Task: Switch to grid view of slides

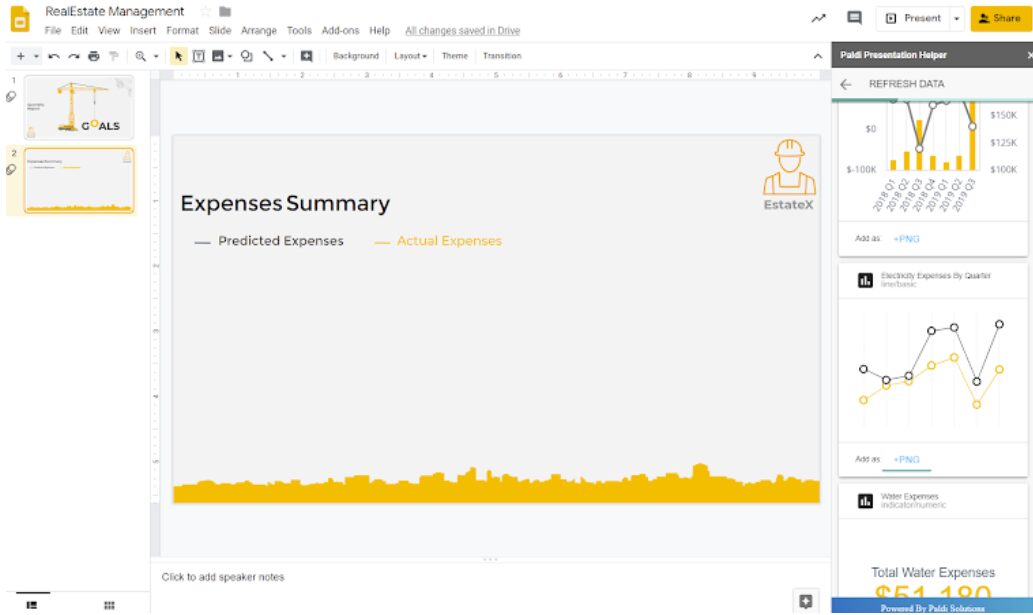Action: click(108, 603)
